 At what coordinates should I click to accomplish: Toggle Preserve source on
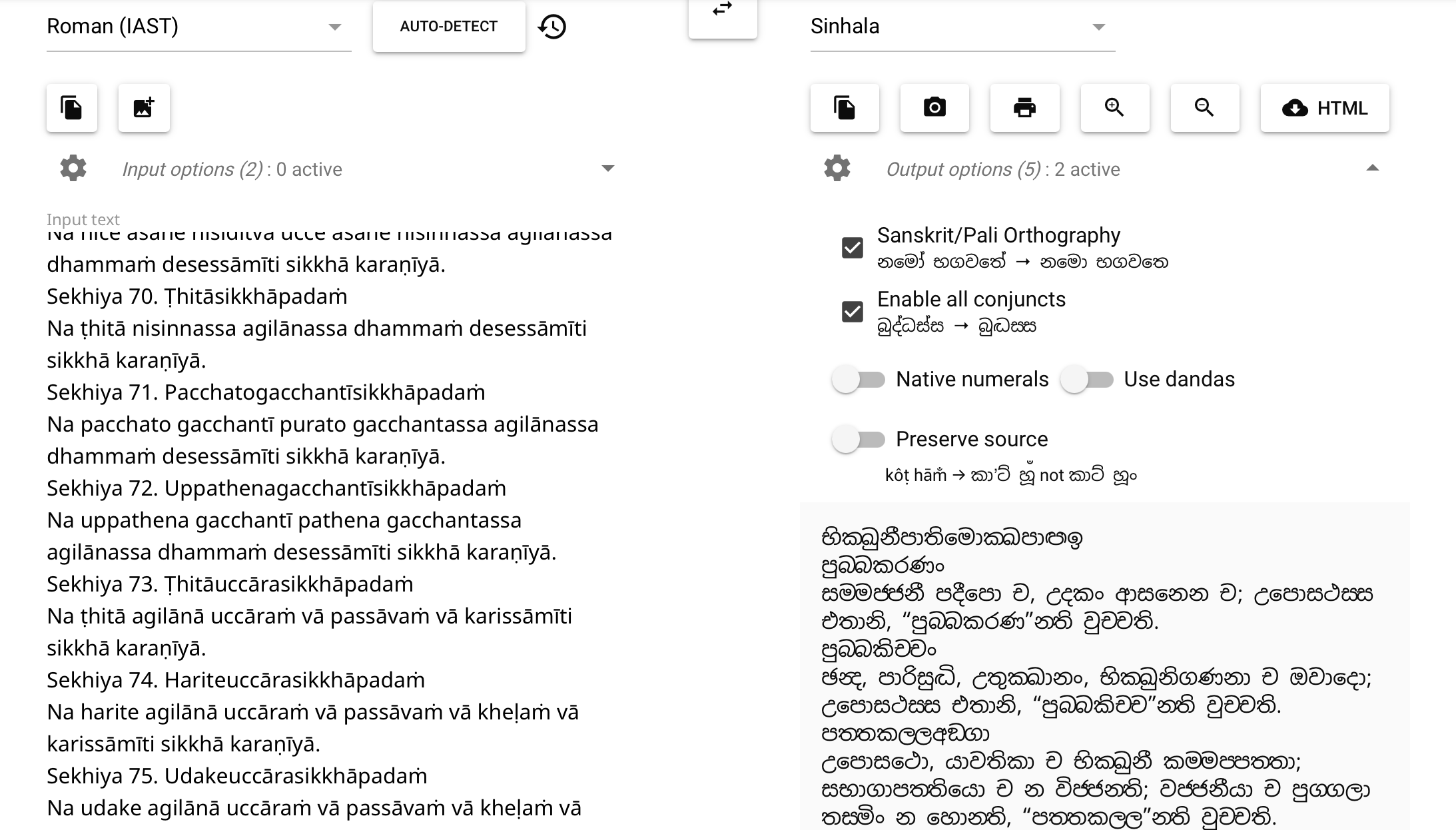859,440
